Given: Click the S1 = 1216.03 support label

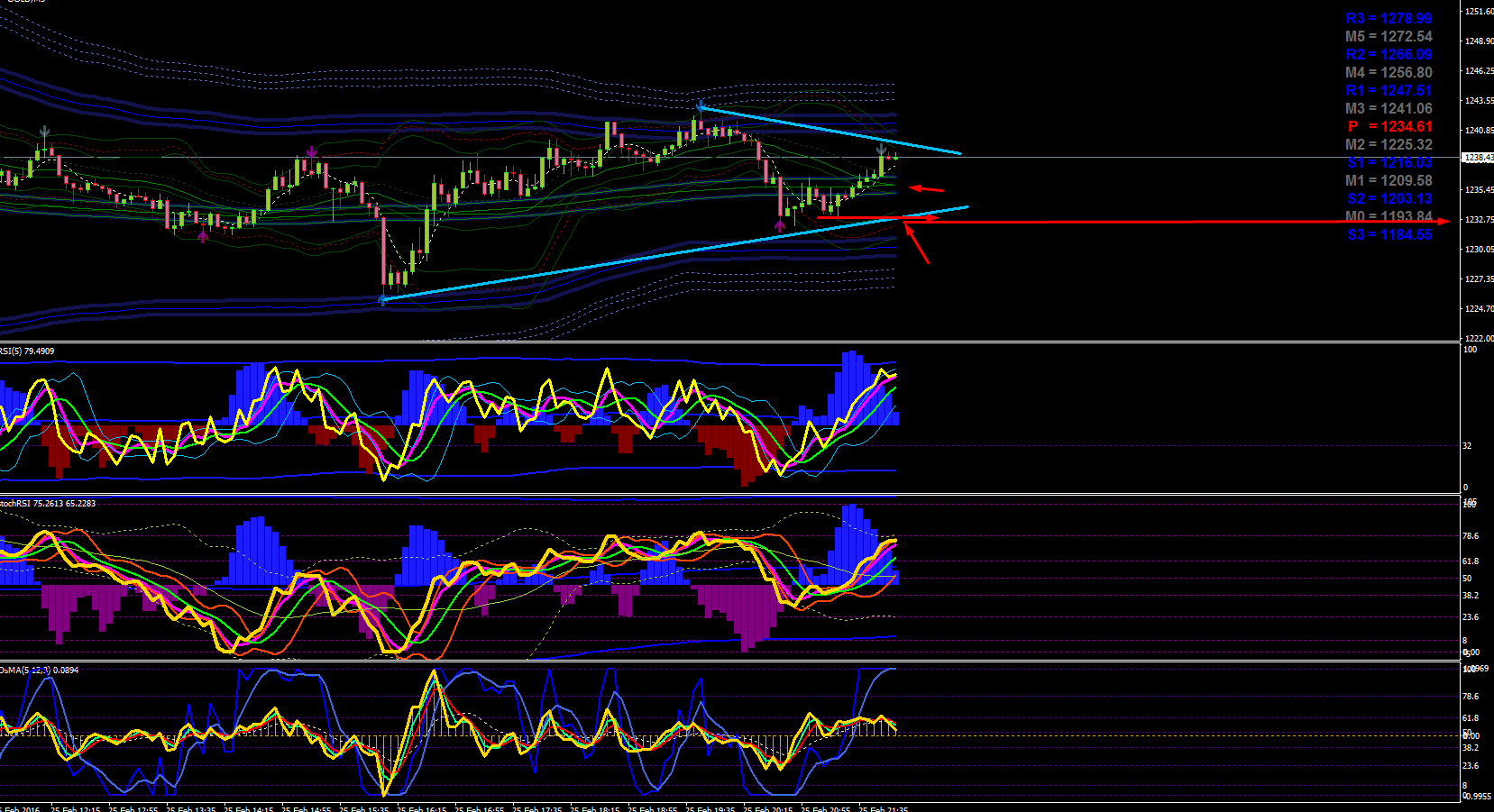Looking at the screenshot, I should point(1389,162).
